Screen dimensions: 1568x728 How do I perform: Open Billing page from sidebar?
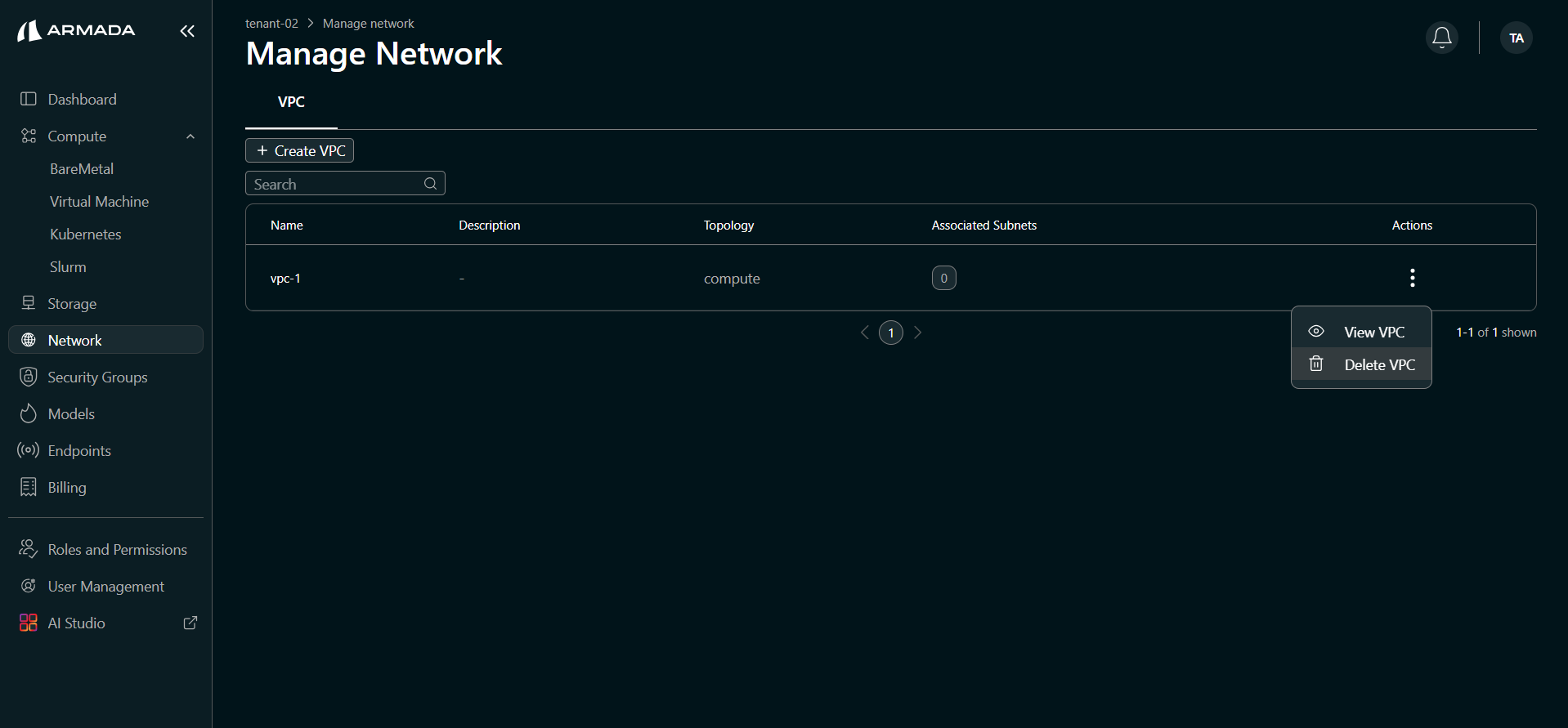pyautogui.click(x=105, y=487)
